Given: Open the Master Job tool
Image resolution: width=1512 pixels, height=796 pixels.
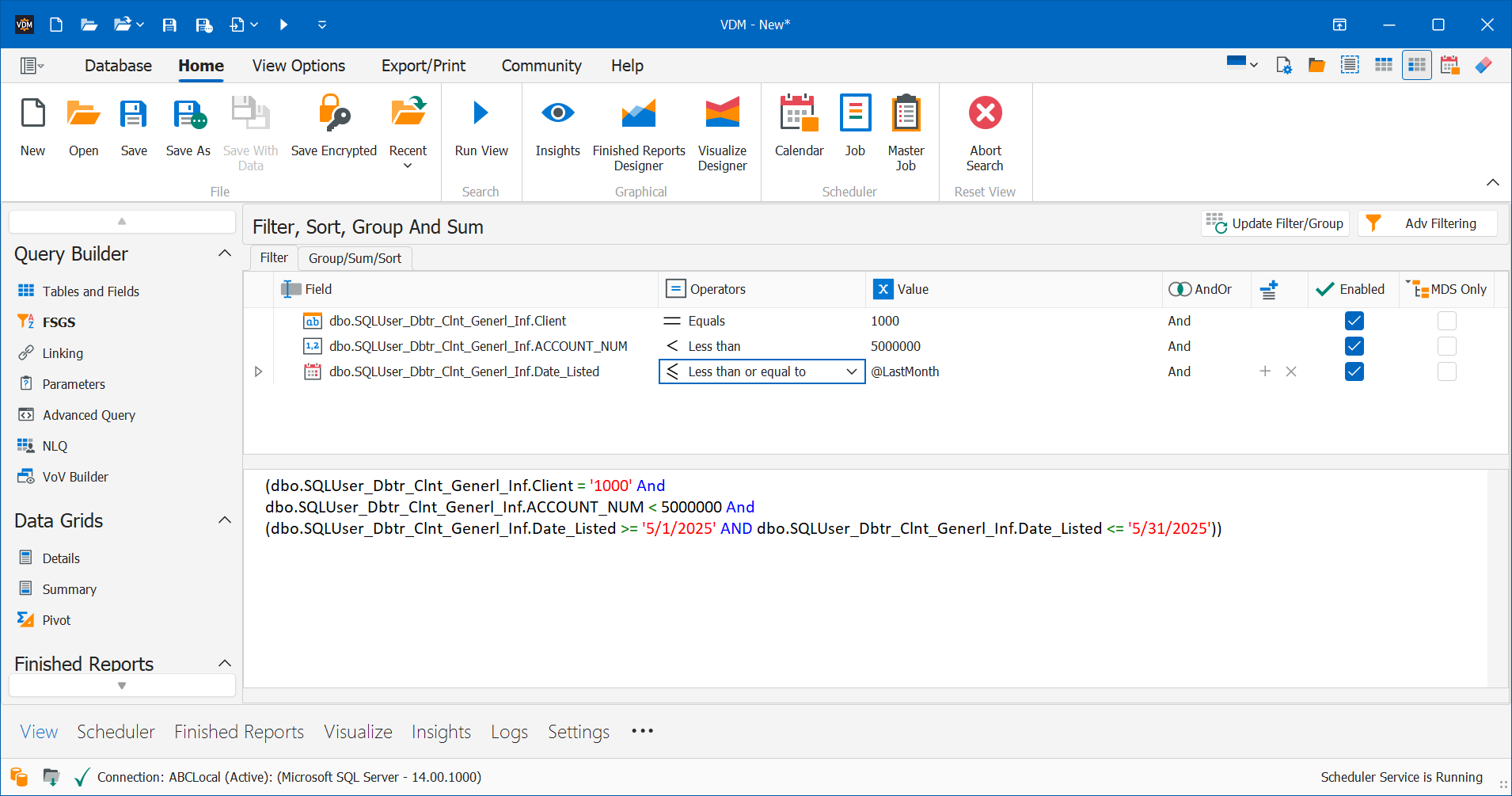Looking at the screenshot, I should pos(906,133).
